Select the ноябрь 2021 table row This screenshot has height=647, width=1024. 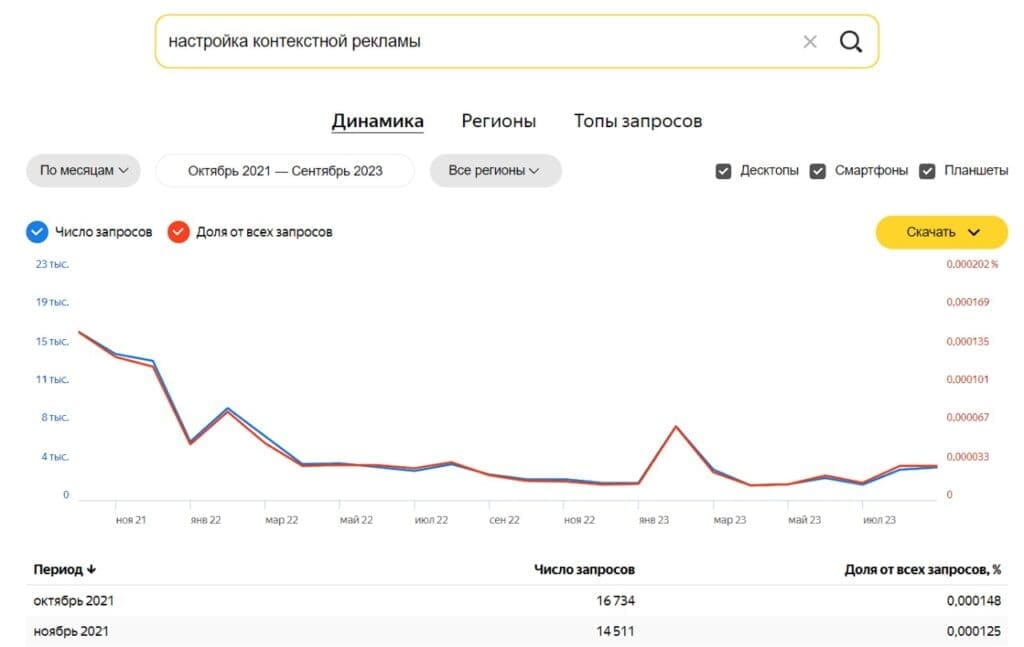coord(517,631)
